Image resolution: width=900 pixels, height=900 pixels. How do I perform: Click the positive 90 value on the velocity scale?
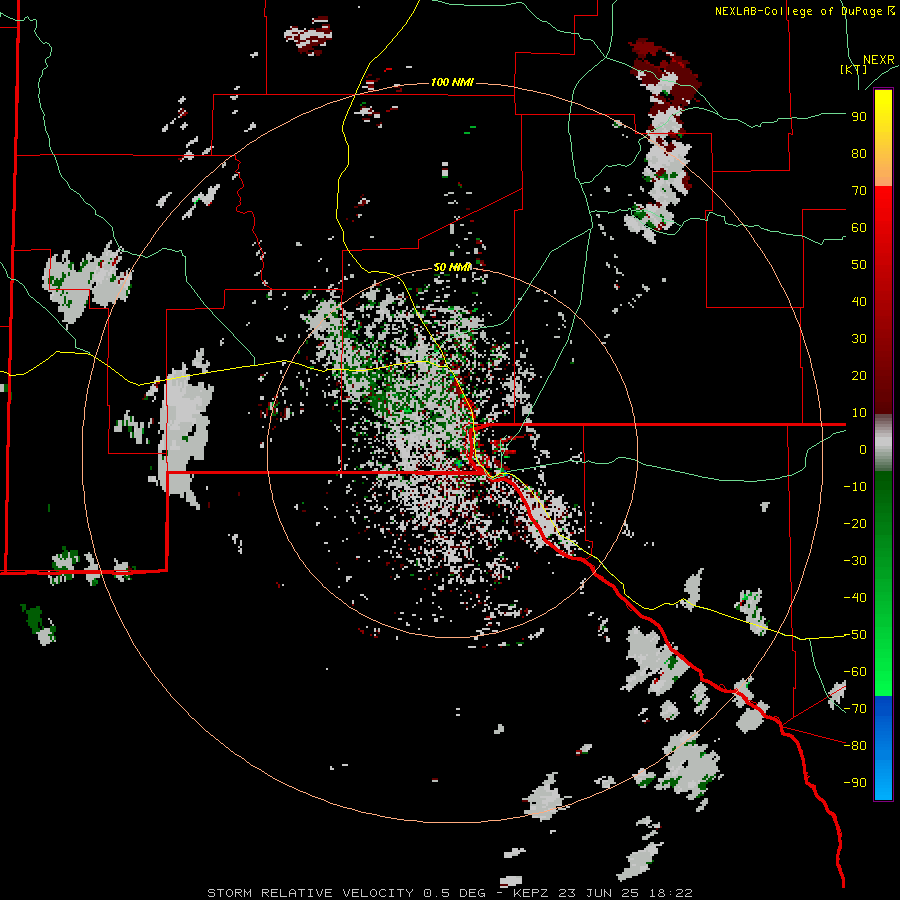tap(859, 117)
